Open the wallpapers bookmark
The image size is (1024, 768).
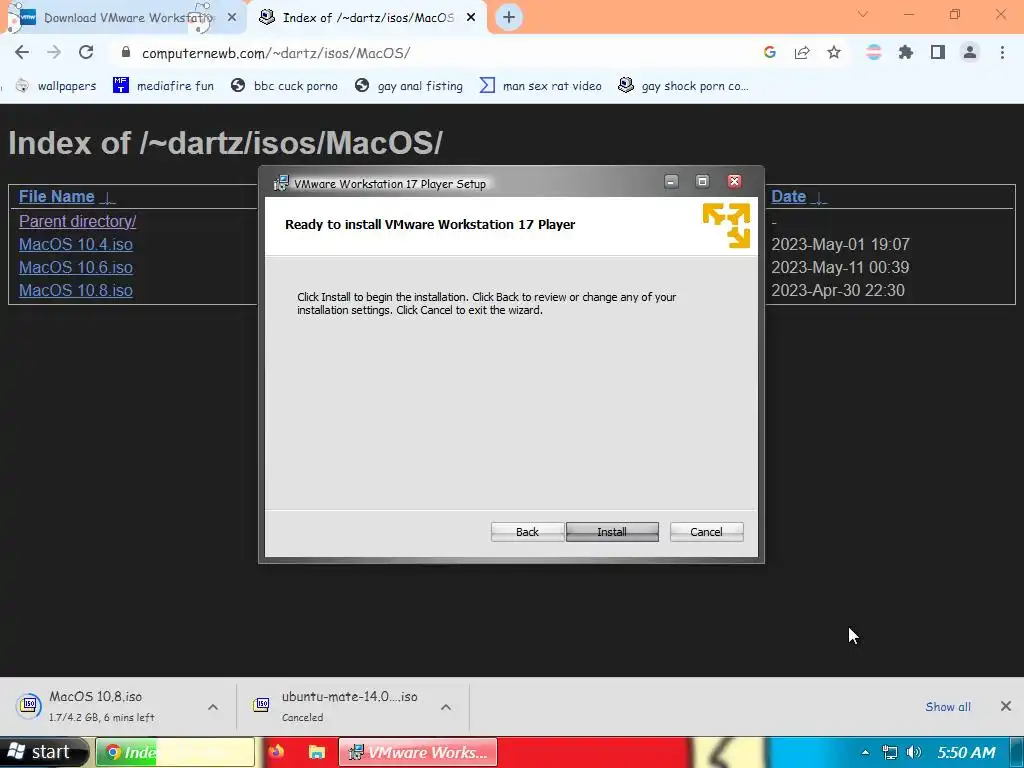point(56,86)
